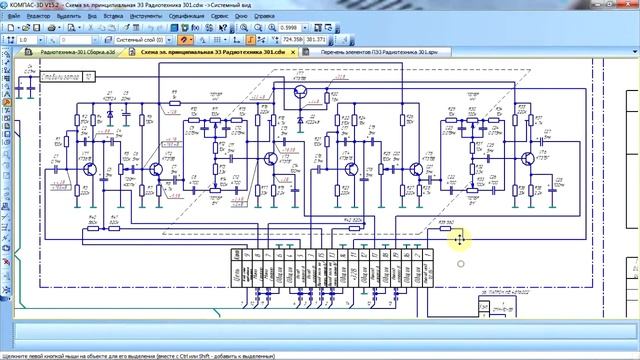Click the rounding icon next to the magnet
The height and width of the screenshot is (360, 640).
click(x=202, y=40)
